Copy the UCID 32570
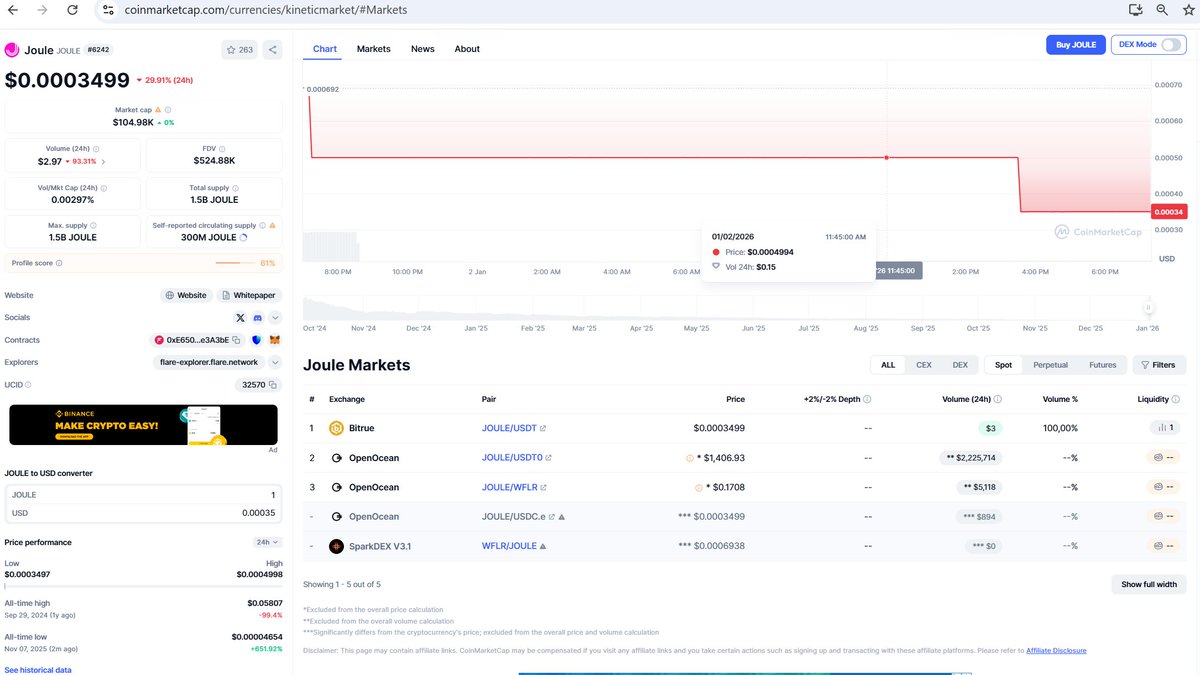 pos(273,385)
